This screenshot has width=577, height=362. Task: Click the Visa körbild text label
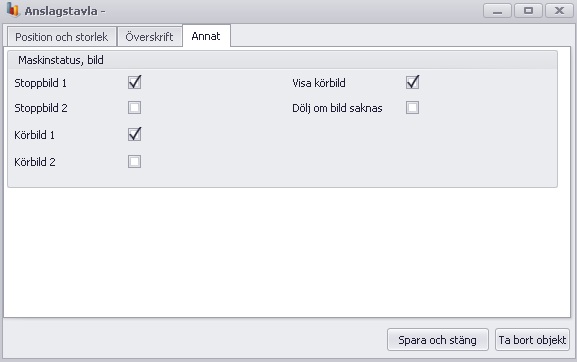(x=319, y=83)
